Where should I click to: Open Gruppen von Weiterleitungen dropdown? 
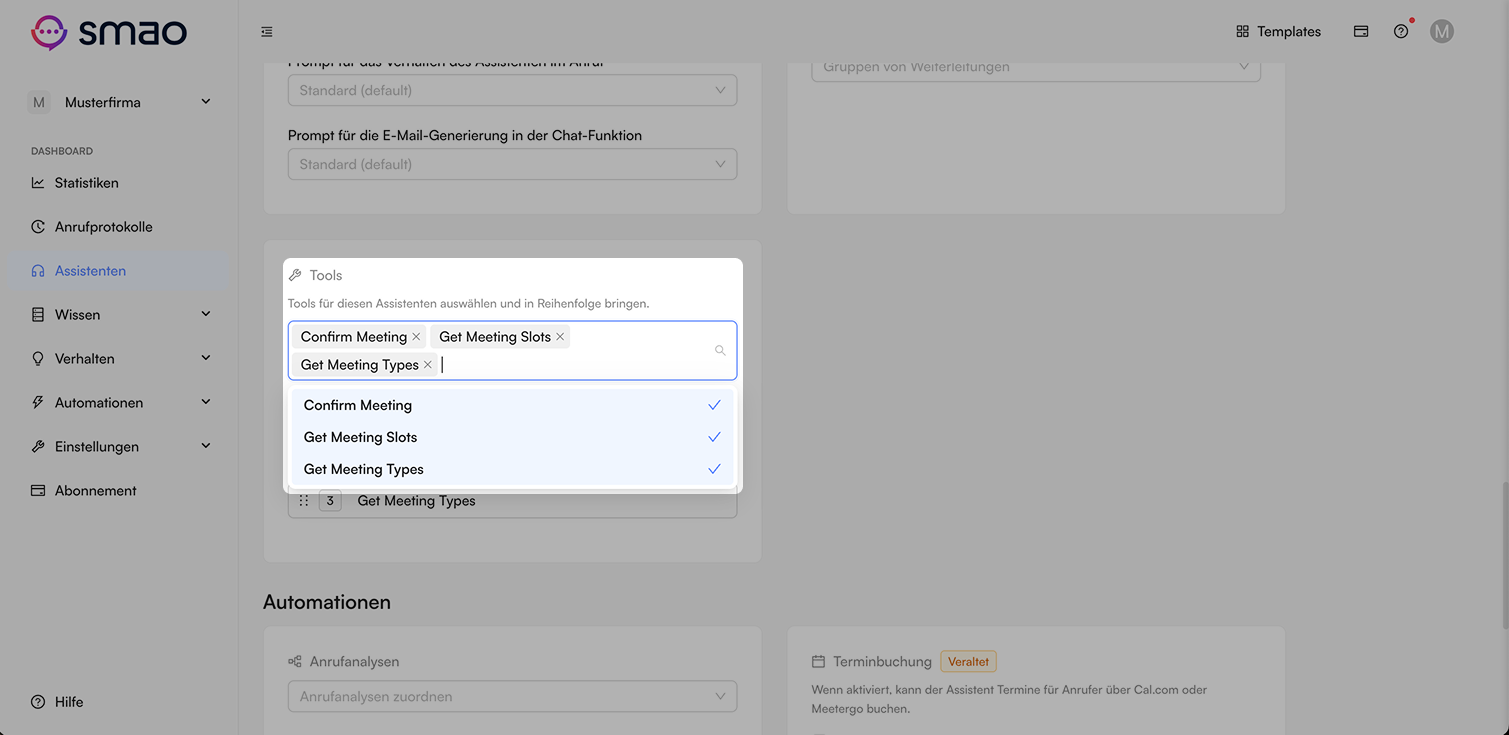point(1036,67)
